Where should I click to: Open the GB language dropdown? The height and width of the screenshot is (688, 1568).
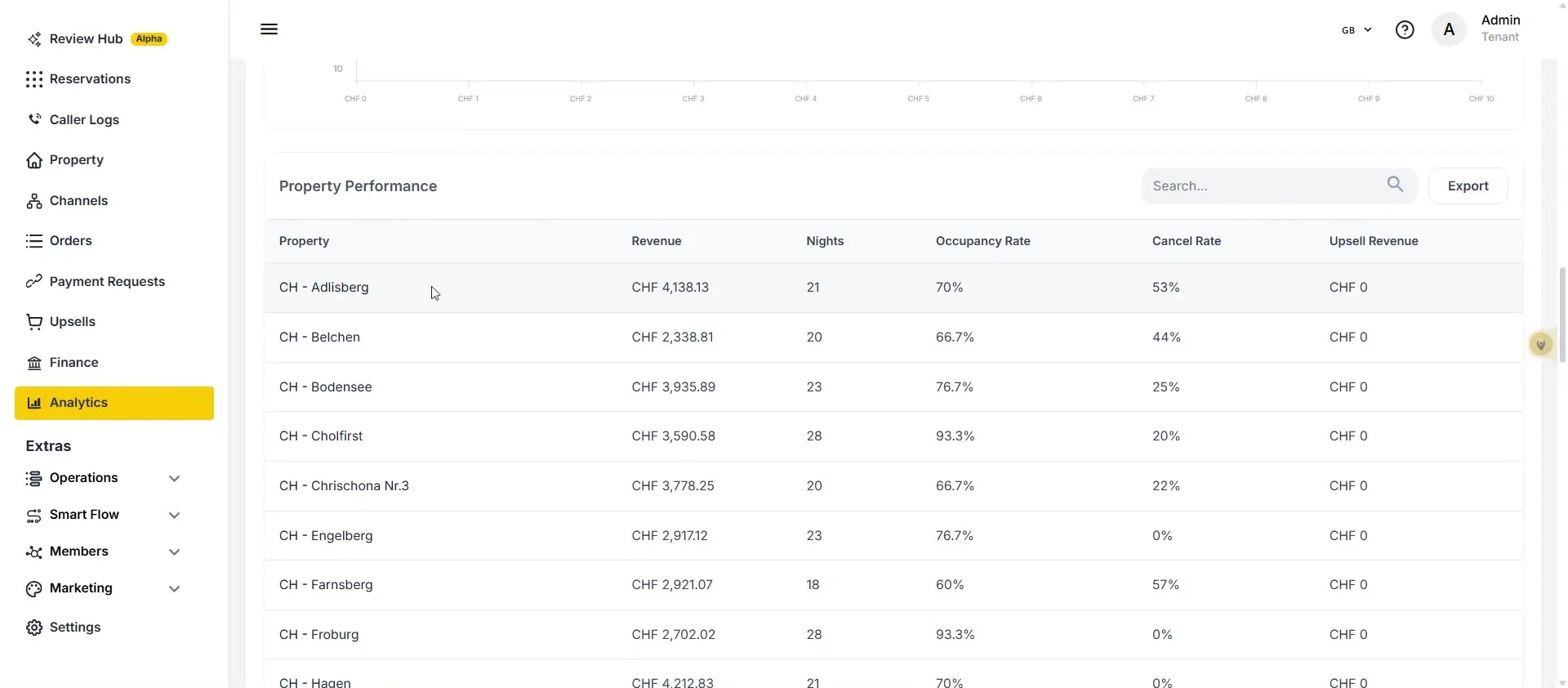[1356, 30]
